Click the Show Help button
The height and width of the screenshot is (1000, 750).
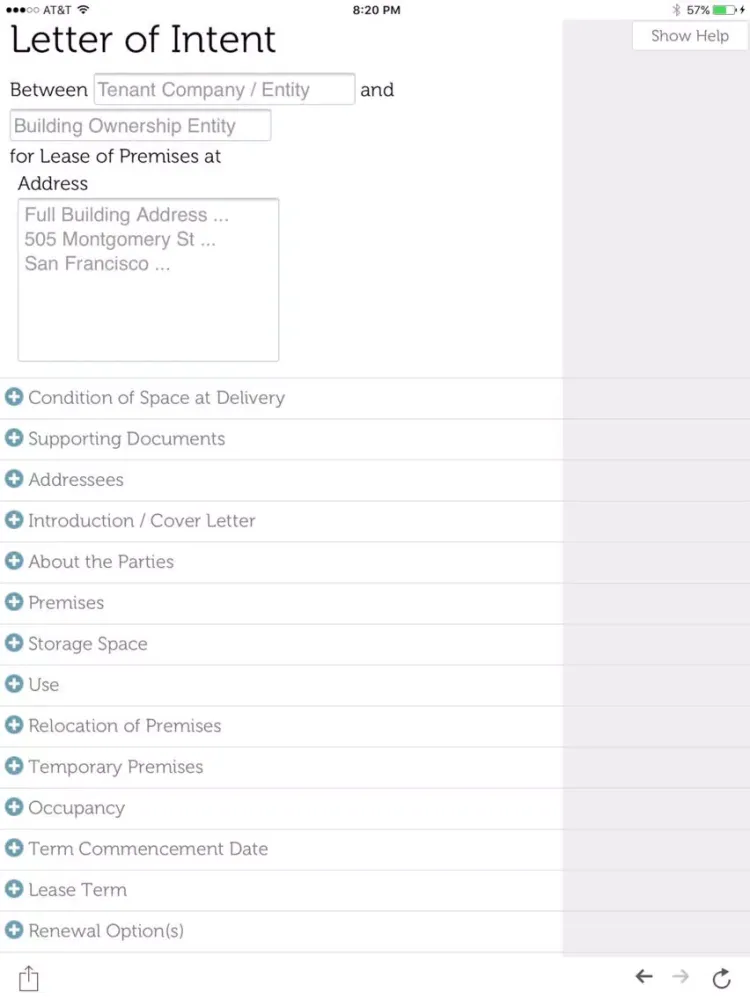pyautogui.click(x=689, y=36)
